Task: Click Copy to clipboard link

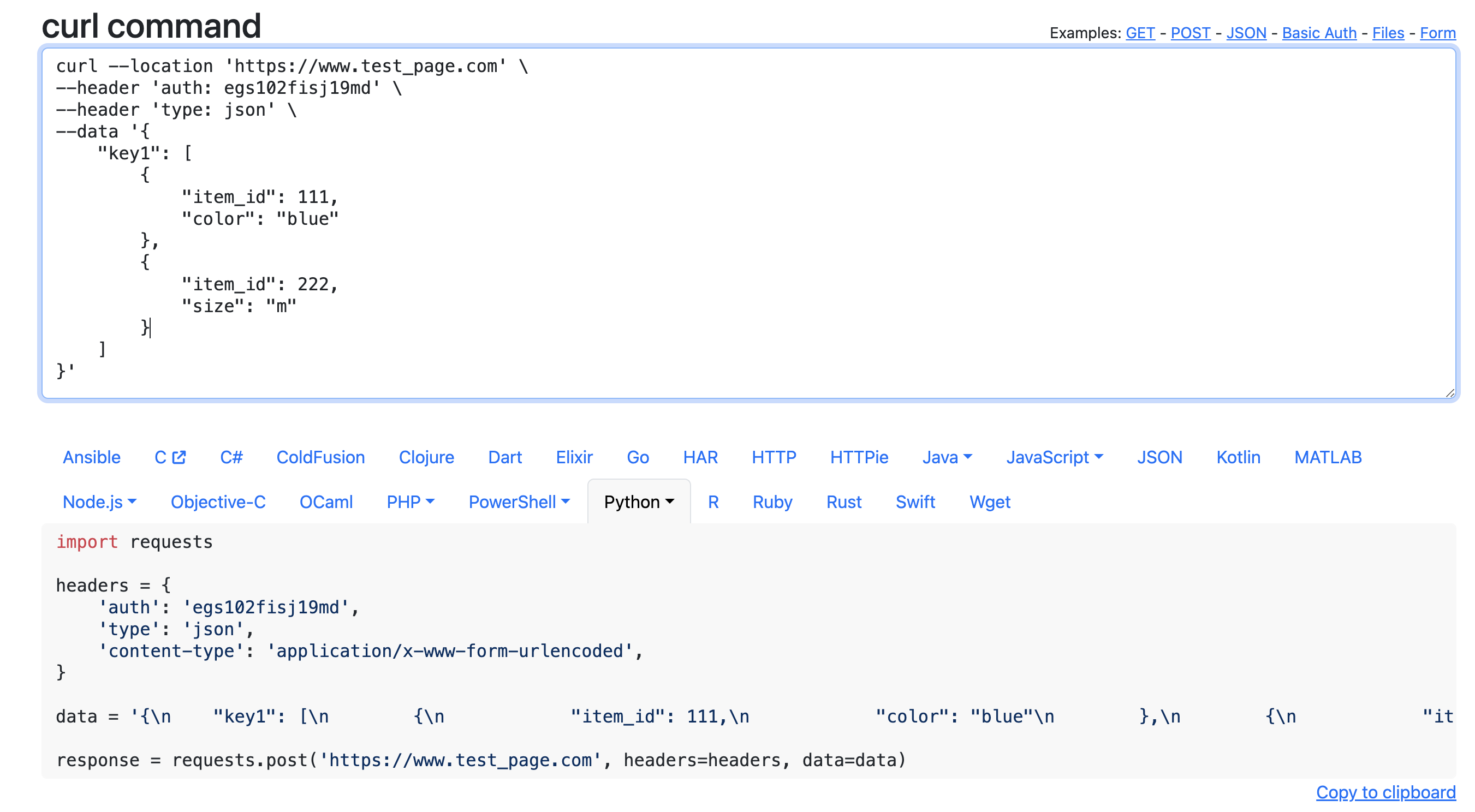Action: 1385,792
